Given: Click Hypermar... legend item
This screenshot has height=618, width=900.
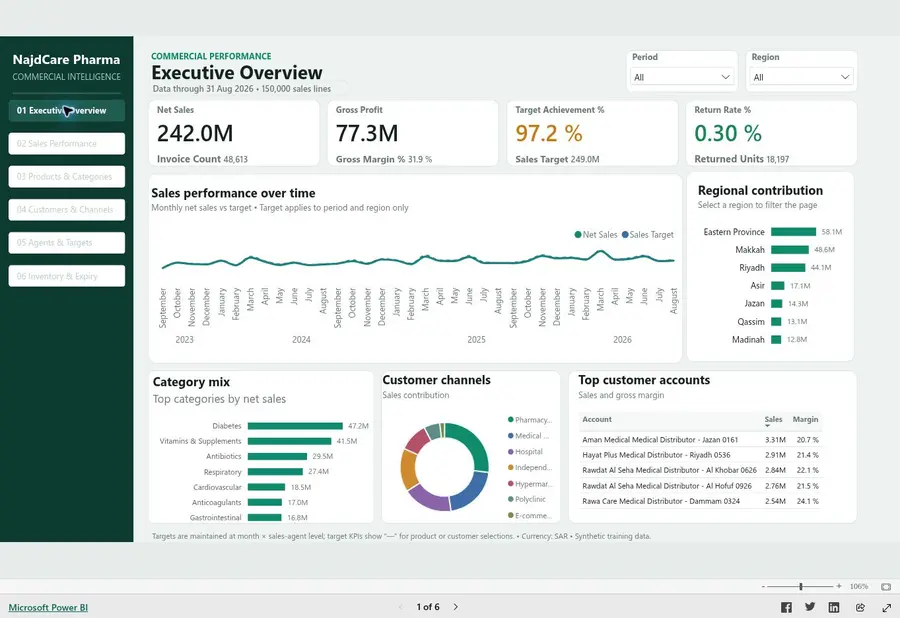Looking at the screenshot, I should point(530,484).
